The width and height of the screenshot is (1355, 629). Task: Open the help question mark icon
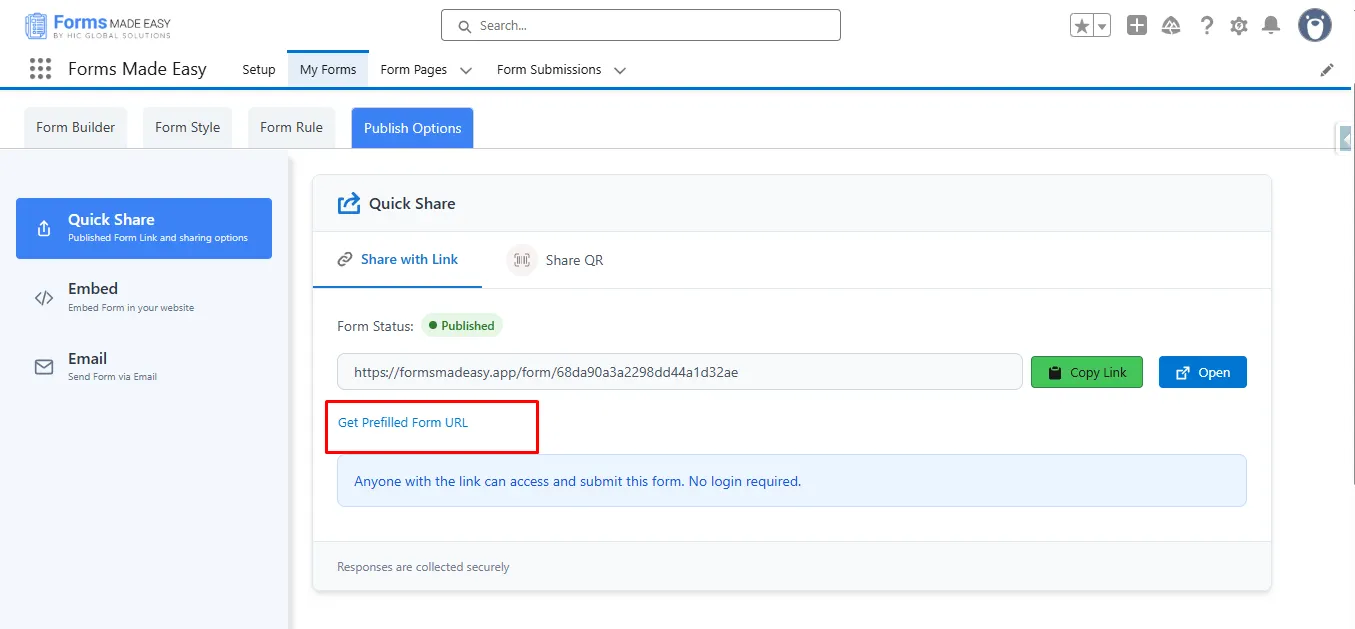[1207, 26]
